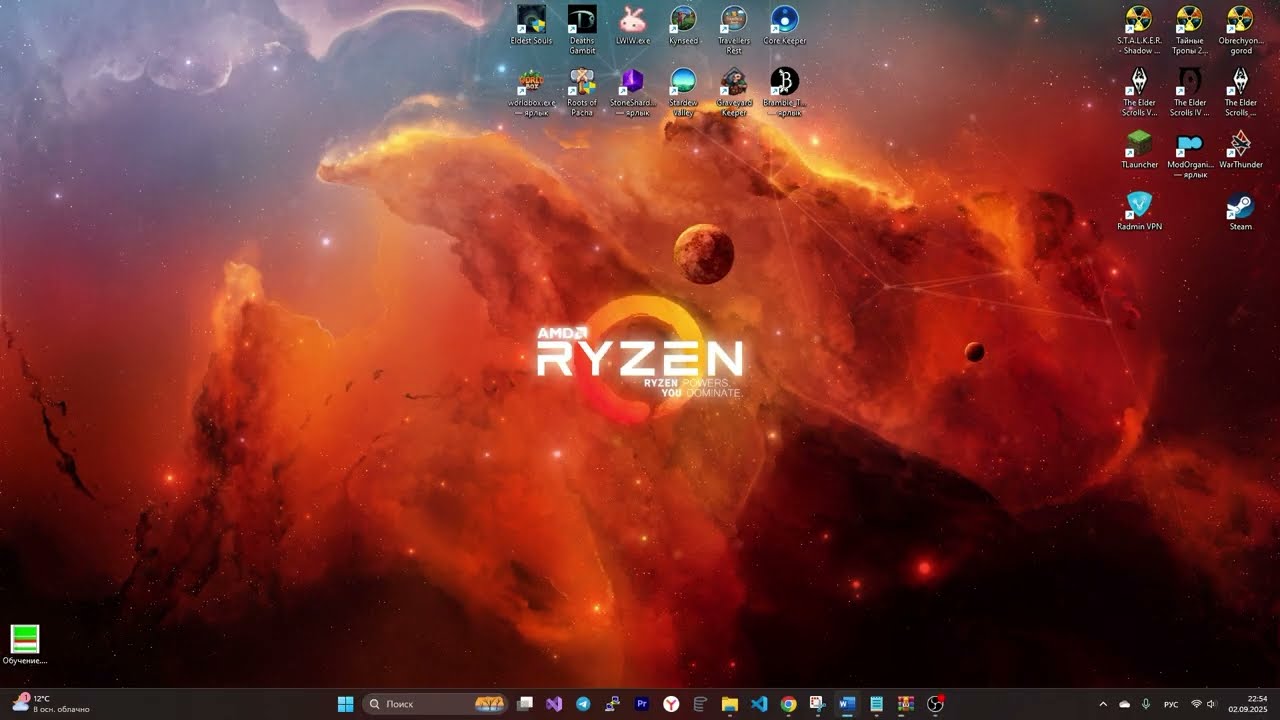Open the Notepad taskbar icon

point(876,704)
